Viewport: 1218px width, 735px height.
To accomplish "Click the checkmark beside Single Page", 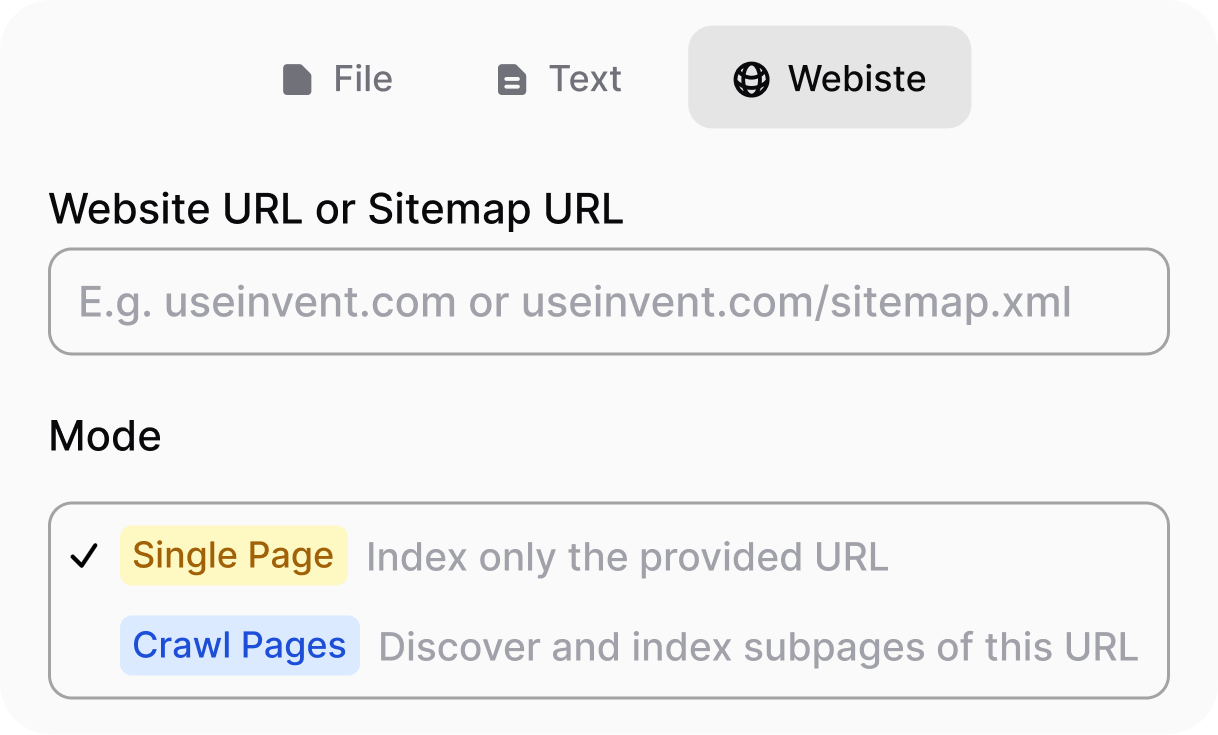I will (x=85, y=557).
